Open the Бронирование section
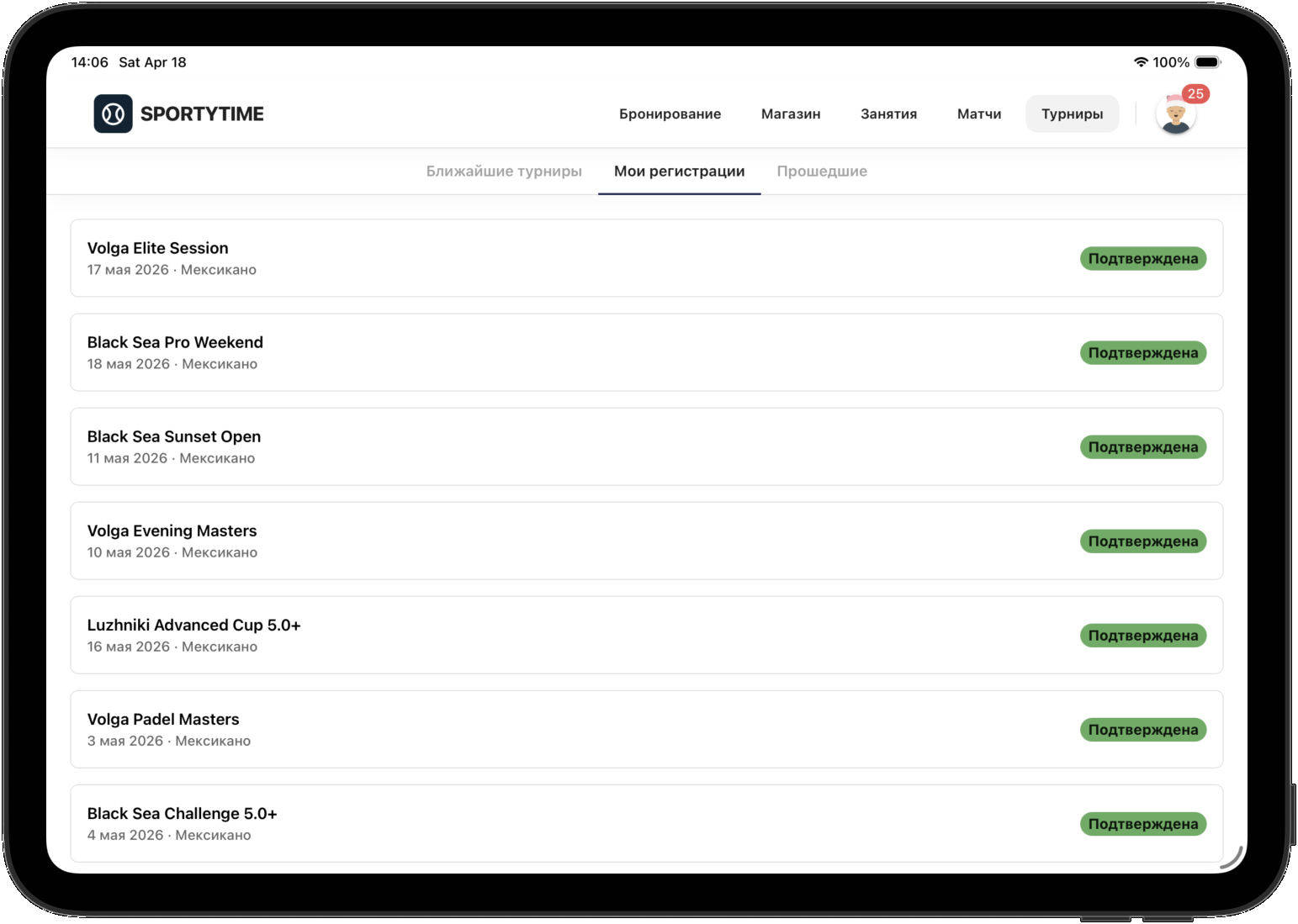This screenshot has width=1298, height=924. point(670,114)
